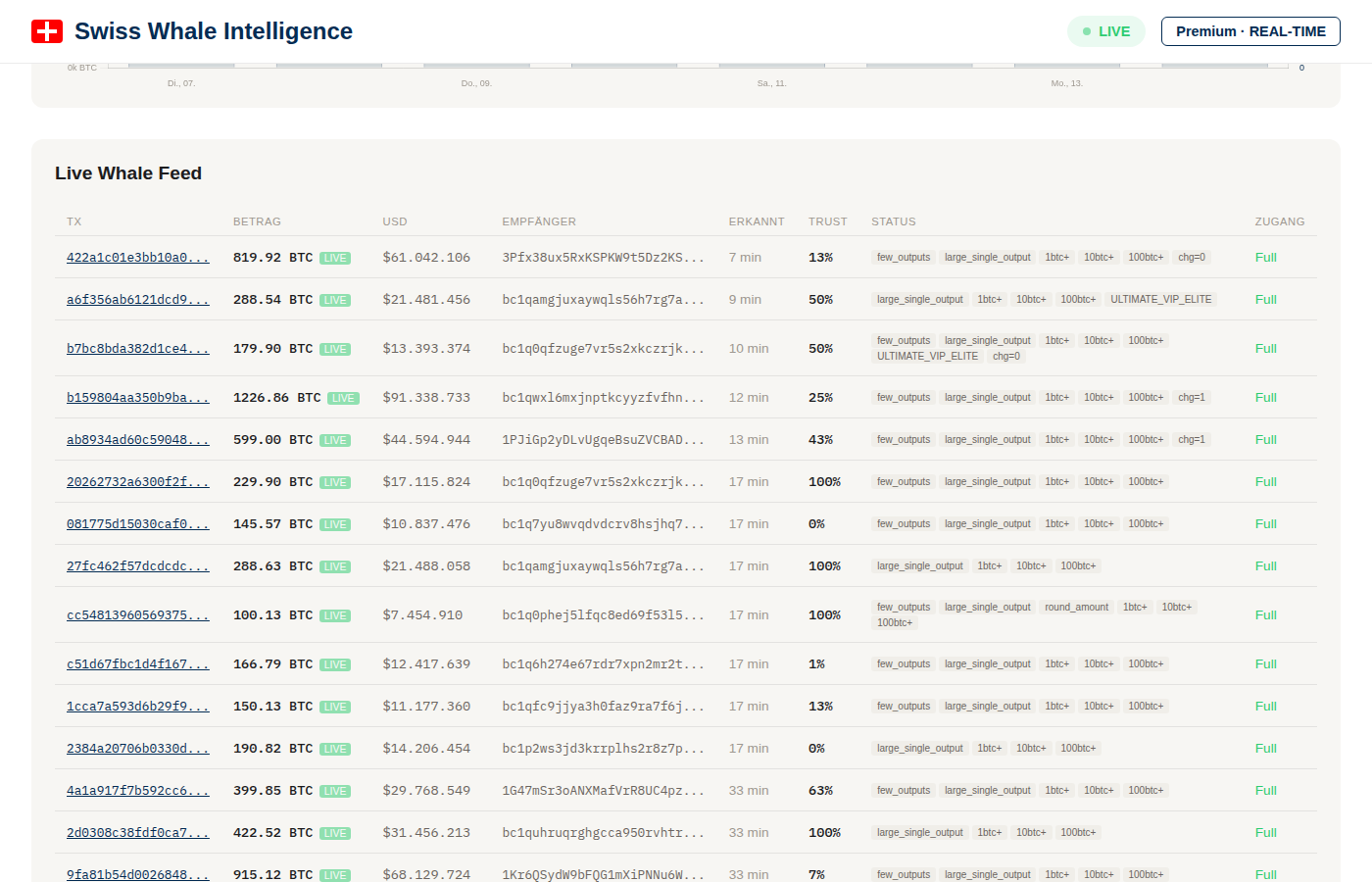Open transaction cc54813960569375 link
1372x882 pixels.
[x=137, y=615]
